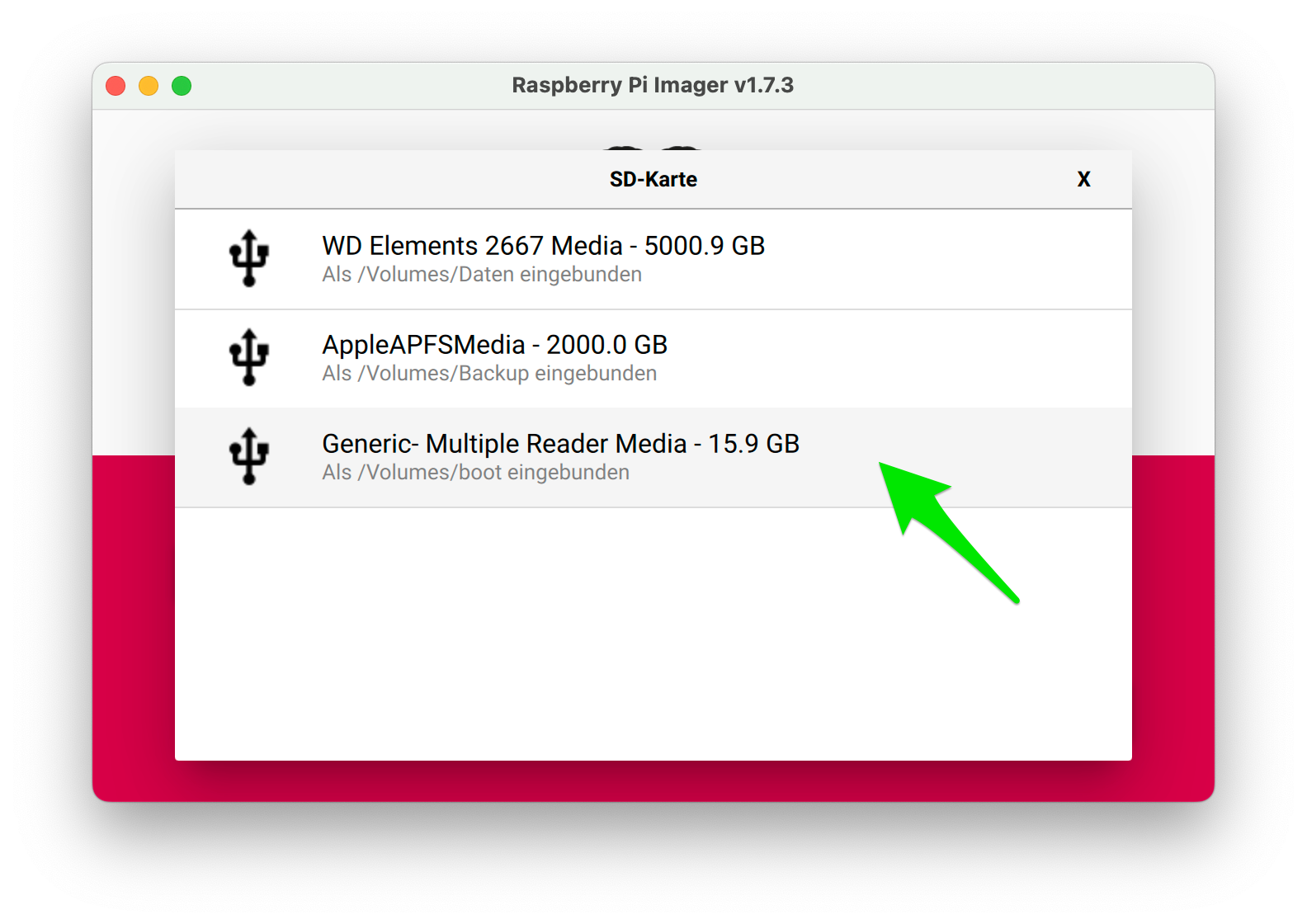Click the Raspberry Pi Imager v1.7.3 title
1307x924 pixels.
coord(653,85)
